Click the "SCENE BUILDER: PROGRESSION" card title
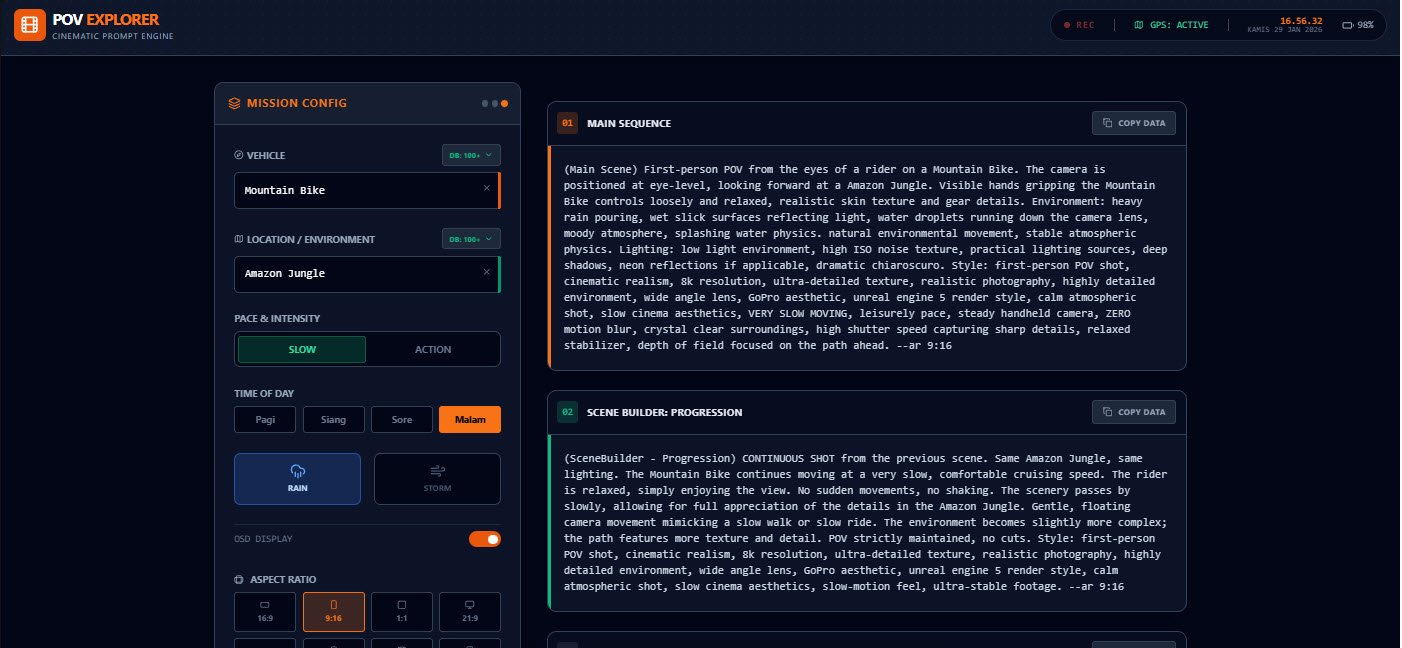The height and width of the screenshot is (648, 1402). (x=664, y=412)
